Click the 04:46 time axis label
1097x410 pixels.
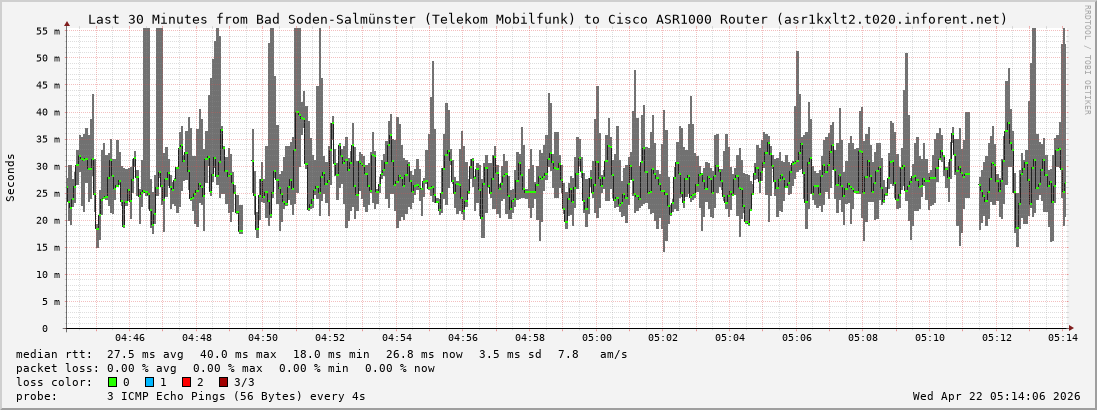coord(130,338)
